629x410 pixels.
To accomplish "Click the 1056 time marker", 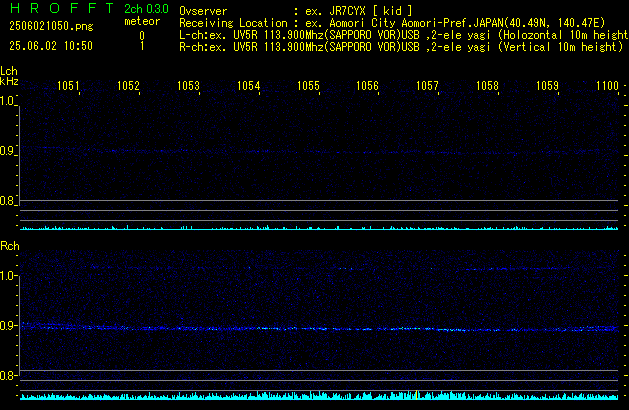I will coord(367,86).
